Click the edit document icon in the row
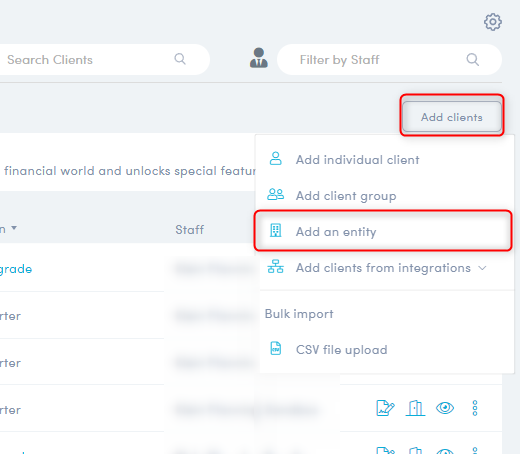Image resolution: width=520 pixels, height=454 pixels. coord(385,408)
